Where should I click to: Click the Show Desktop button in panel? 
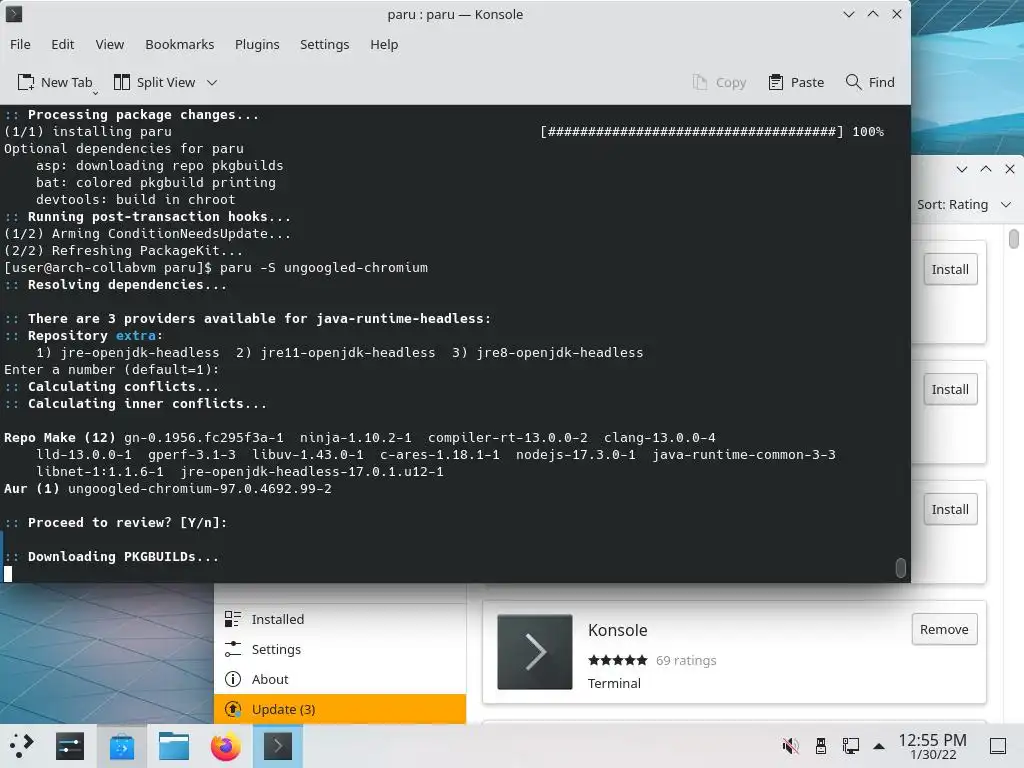tap(998, 746)
